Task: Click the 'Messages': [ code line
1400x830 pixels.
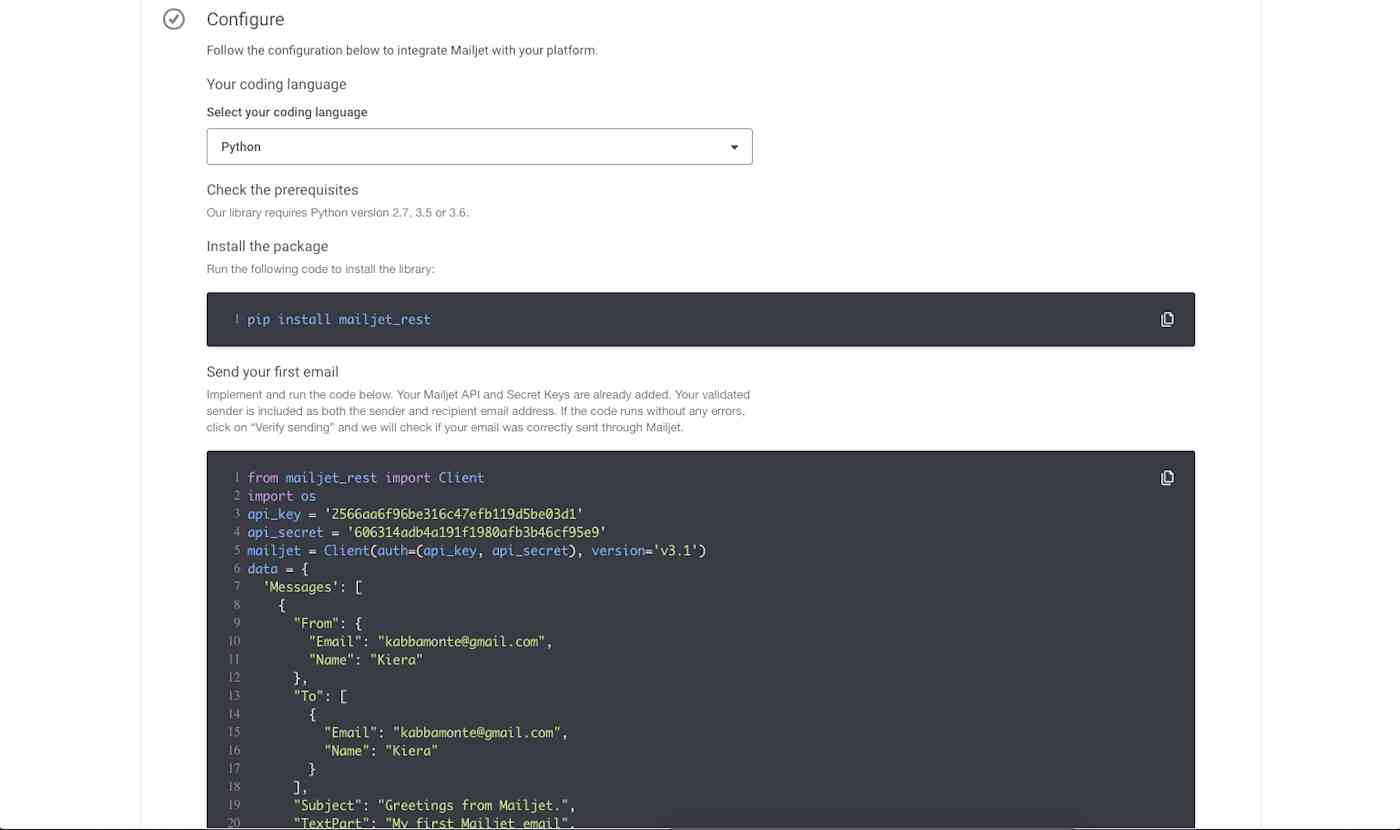Action: click(x=312, y=587)
